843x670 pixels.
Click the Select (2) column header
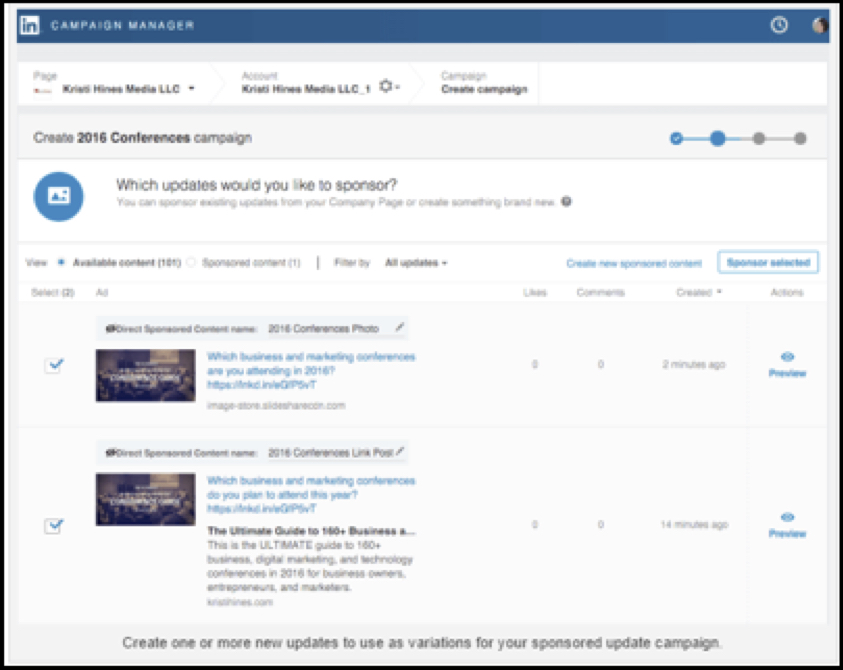point(53,293)
